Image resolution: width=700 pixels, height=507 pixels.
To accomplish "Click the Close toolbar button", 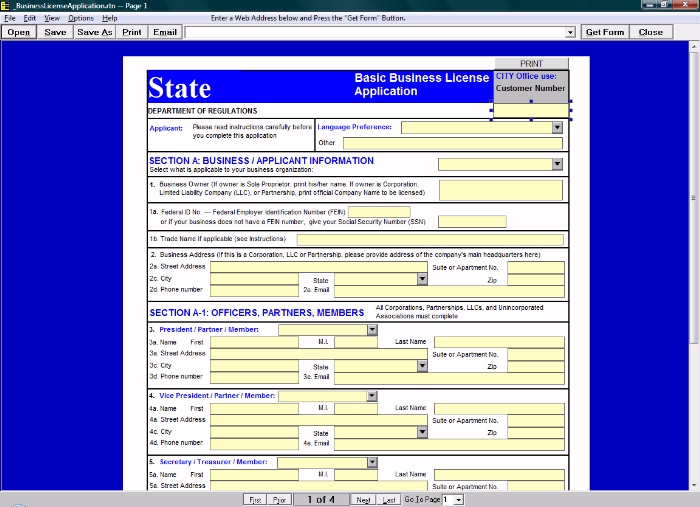I will tap(650, 32).
